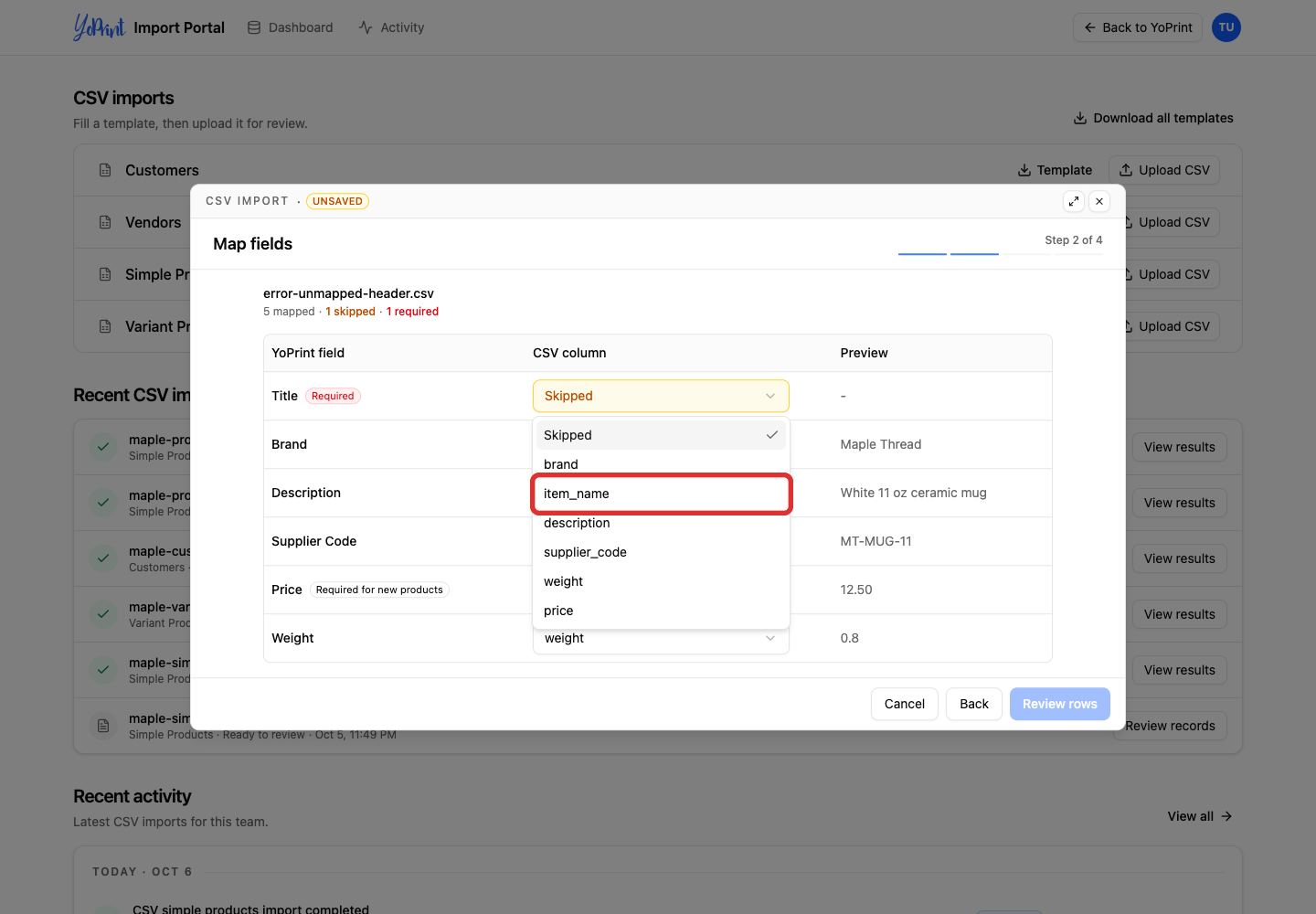Open the Weight field column dropdown
This screenshot has height=914, width=1316.
point(661,639)
